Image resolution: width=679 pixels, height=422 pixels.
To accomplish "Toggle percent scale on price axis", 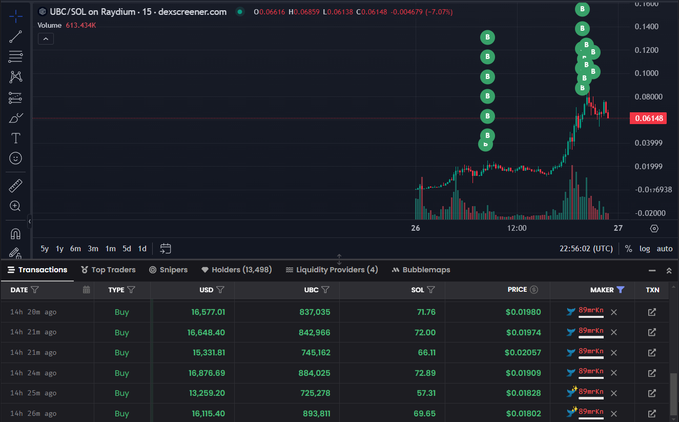I will coord(628,248).
